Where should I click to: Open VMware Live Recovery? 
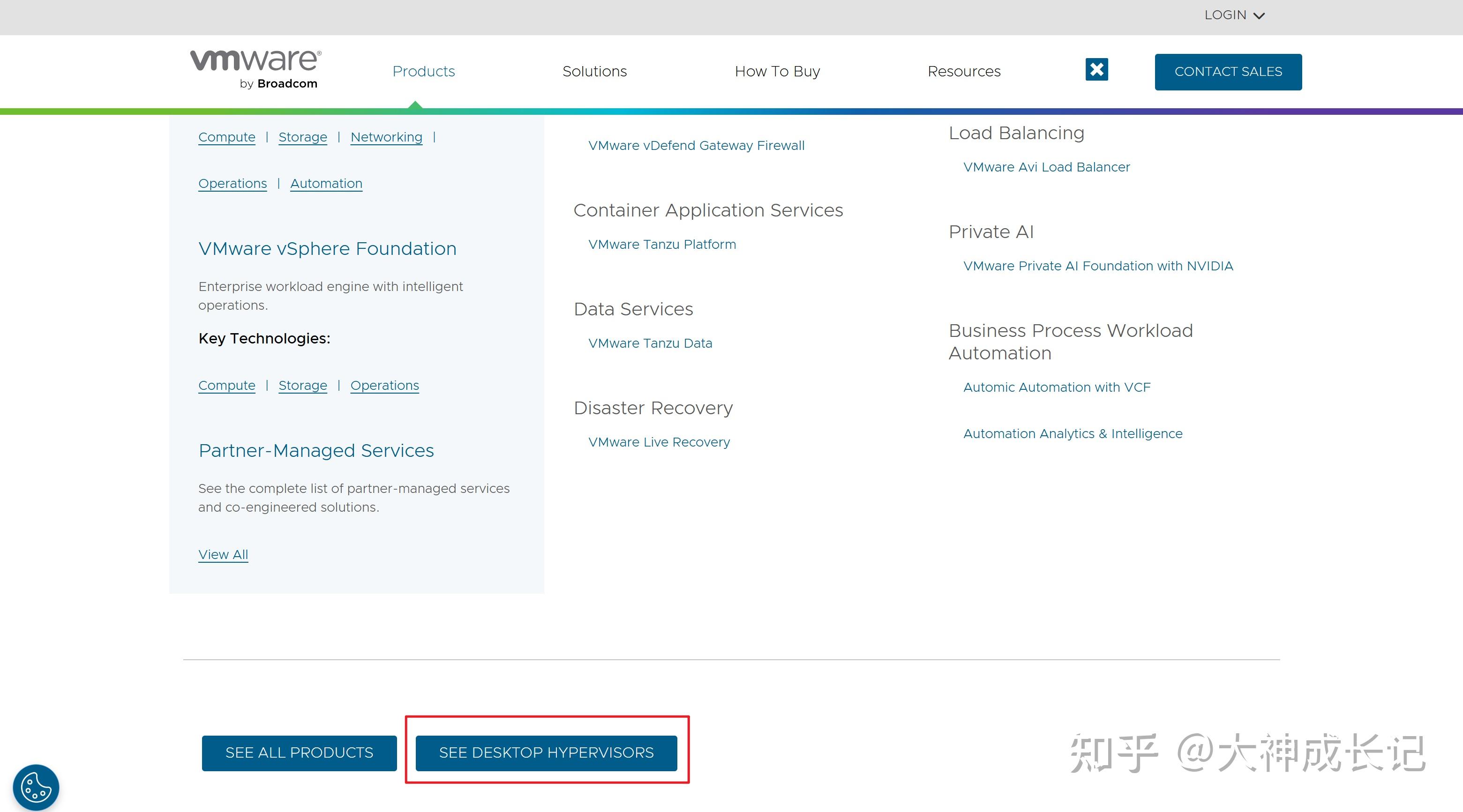(x=659, y=442)
